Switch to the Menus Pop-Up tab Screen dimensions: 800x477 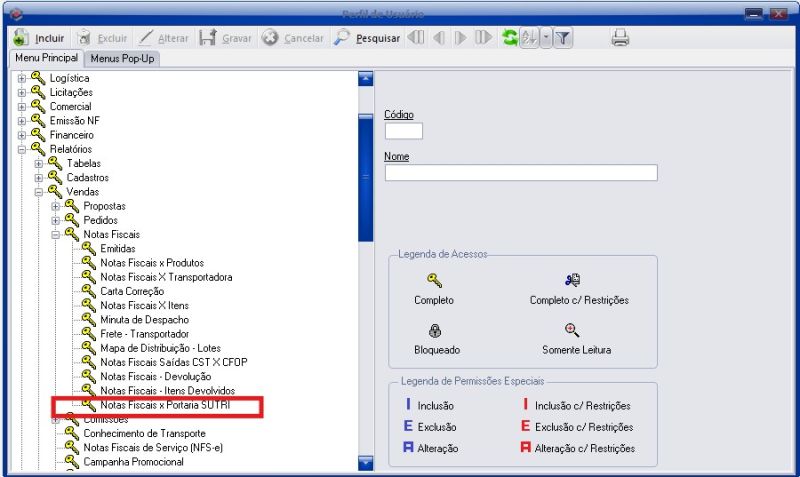(123, 58)
